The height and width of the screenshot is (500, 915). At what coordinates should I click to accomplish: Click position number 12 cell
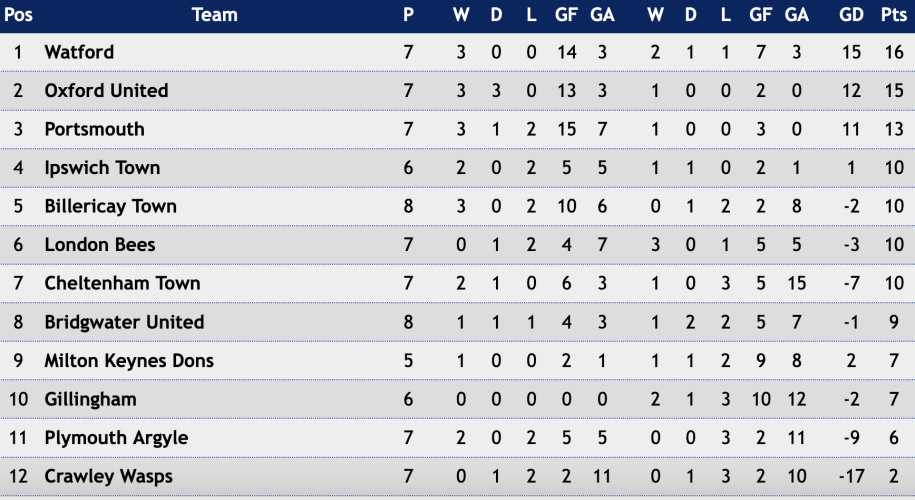(x=18, y=476)
